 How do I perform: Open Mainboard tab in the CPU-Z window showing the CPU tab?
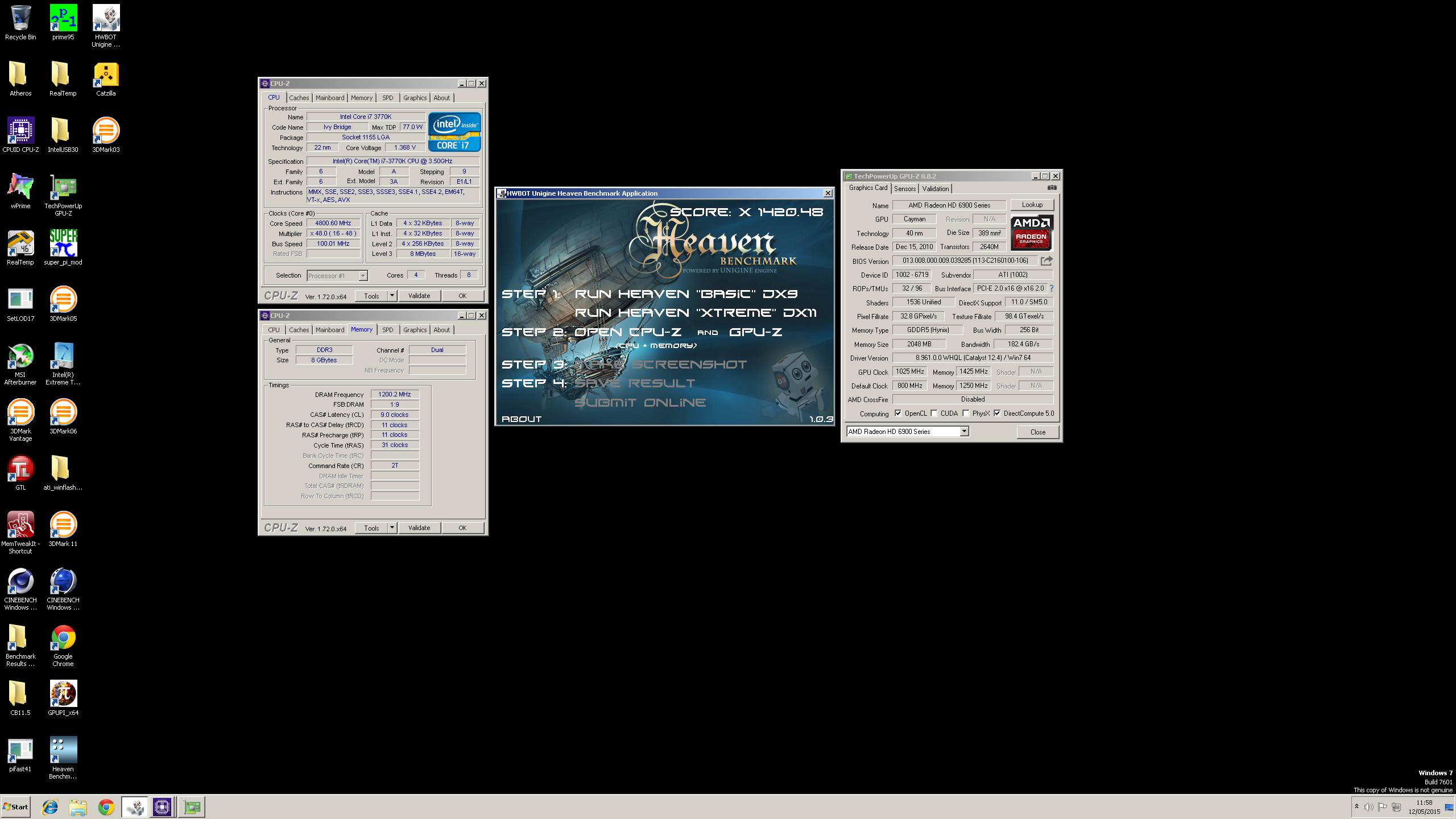coord(330,98)
